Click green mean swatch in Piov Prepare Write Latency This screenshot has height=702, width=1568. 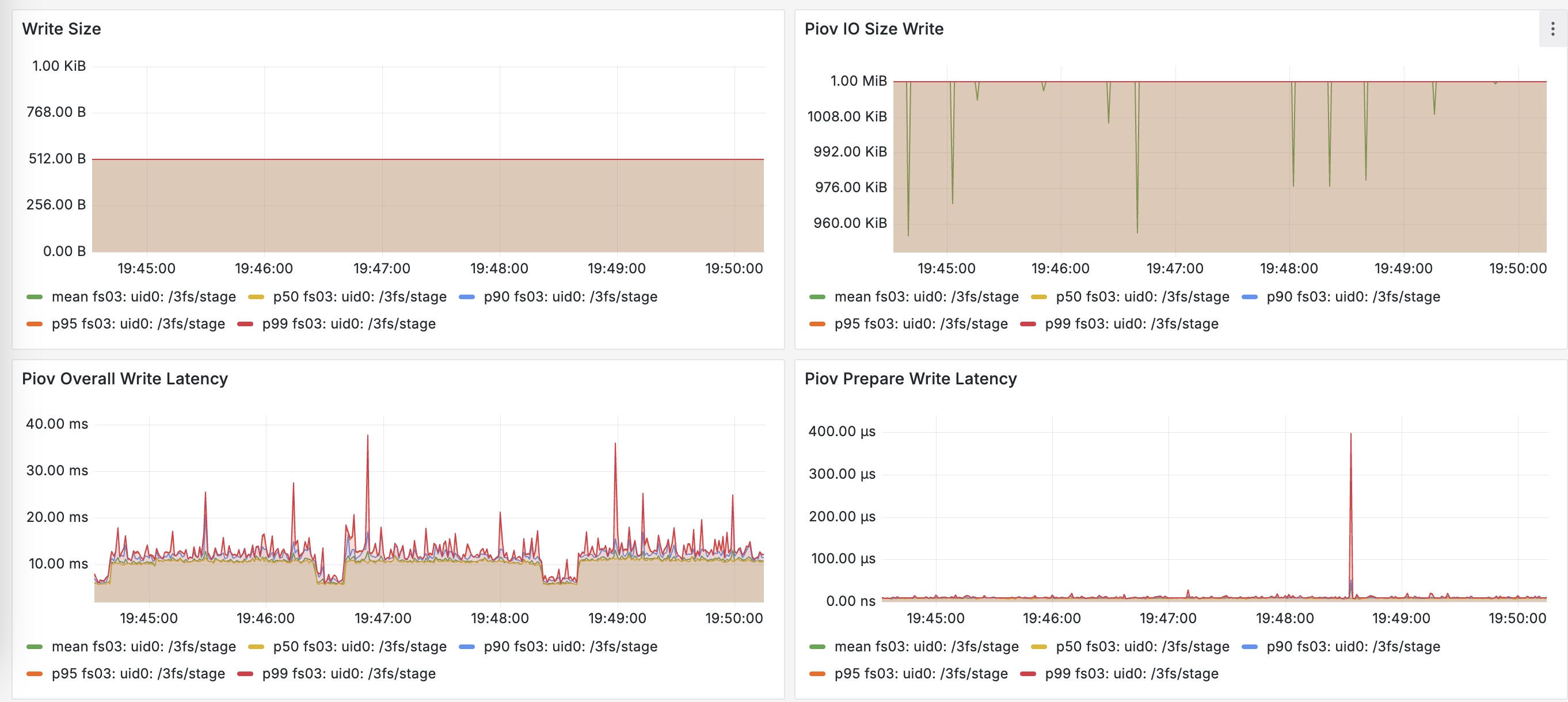pos(817,647)
